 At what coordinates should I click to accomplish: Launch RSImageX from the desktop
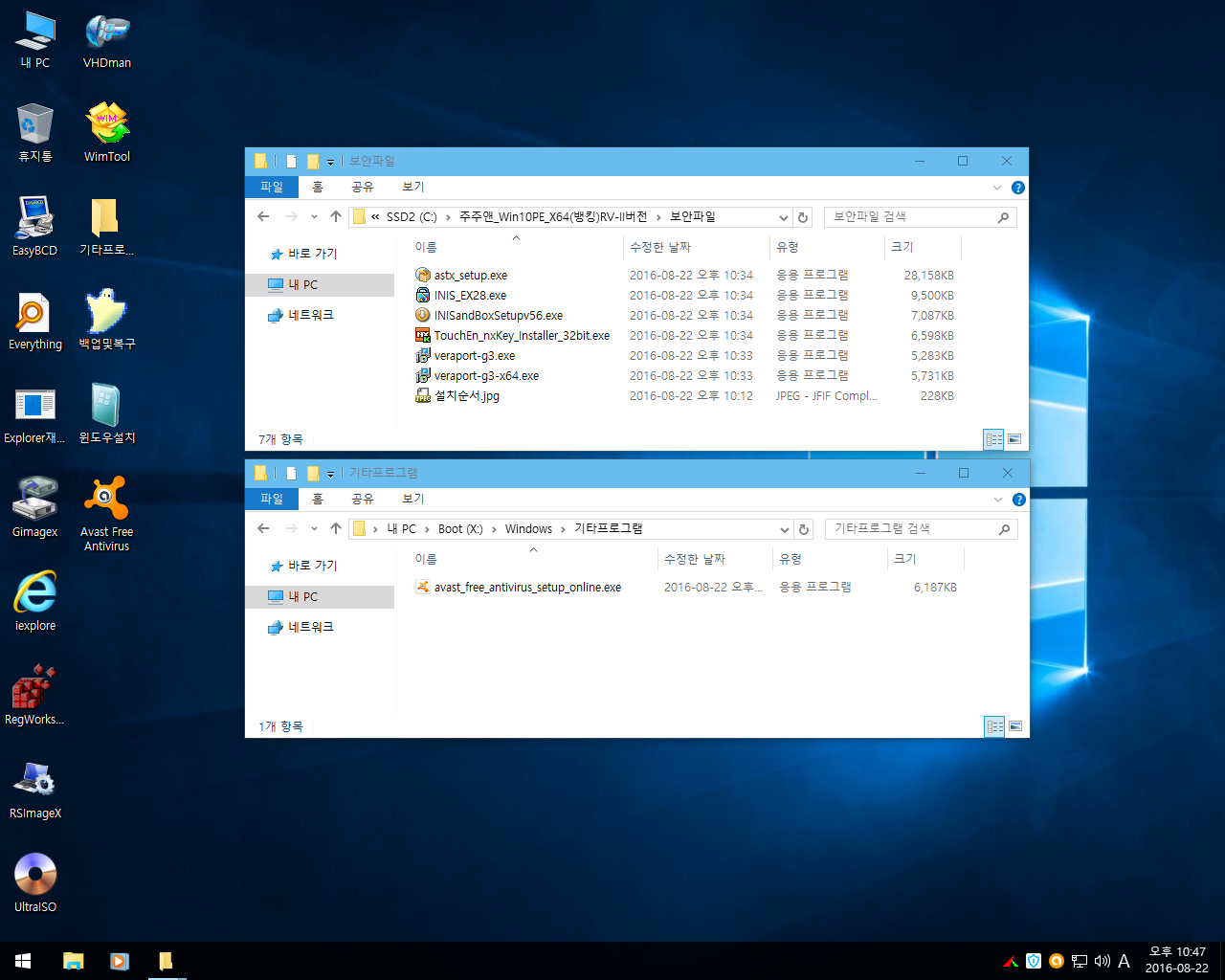pos(35,791)
